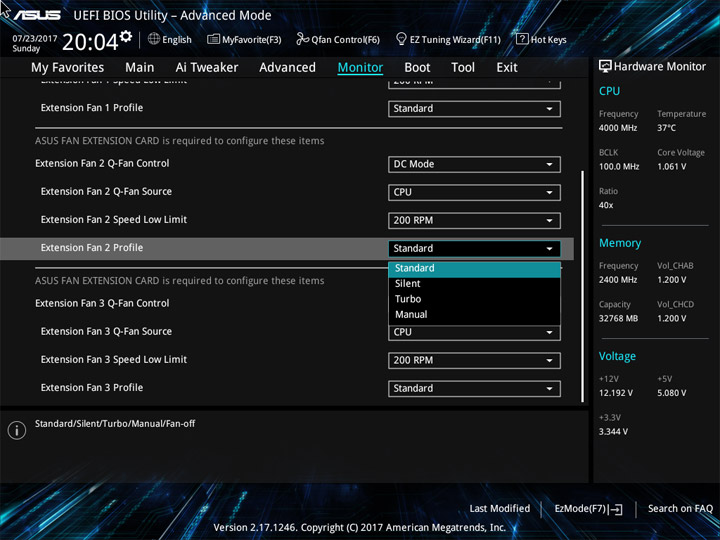Select the Extension Fan 3 Q-Fan Source label
Screen dimensions: 720x540
tap(106, 331)
